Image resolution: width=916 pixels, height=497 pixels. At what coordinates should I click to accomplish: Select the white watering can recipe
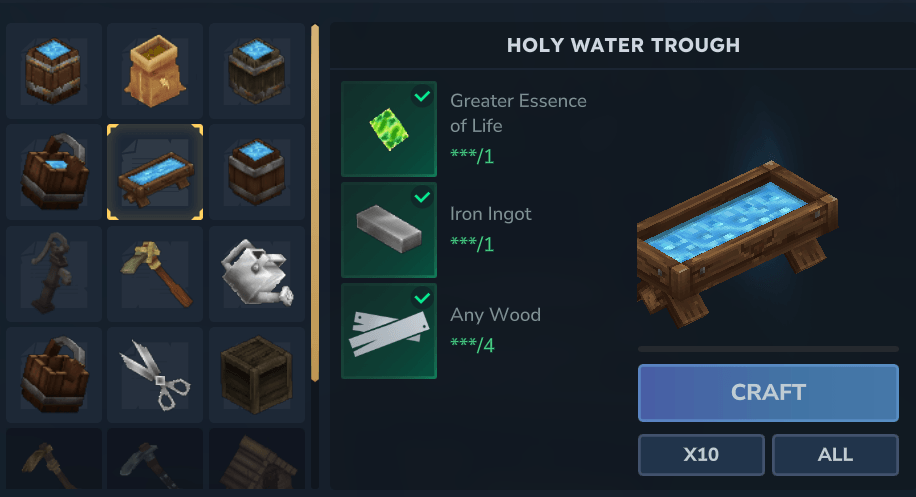point(257,274)
